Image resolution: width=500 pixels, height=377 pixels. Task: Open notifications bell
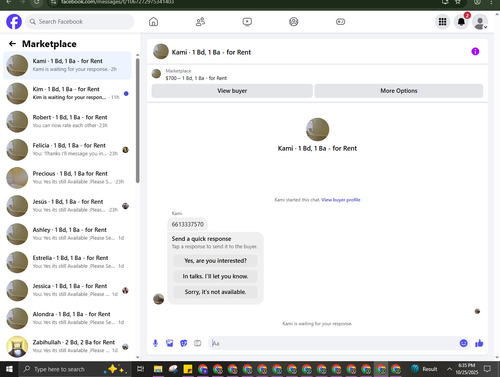[x=461, y=22]
